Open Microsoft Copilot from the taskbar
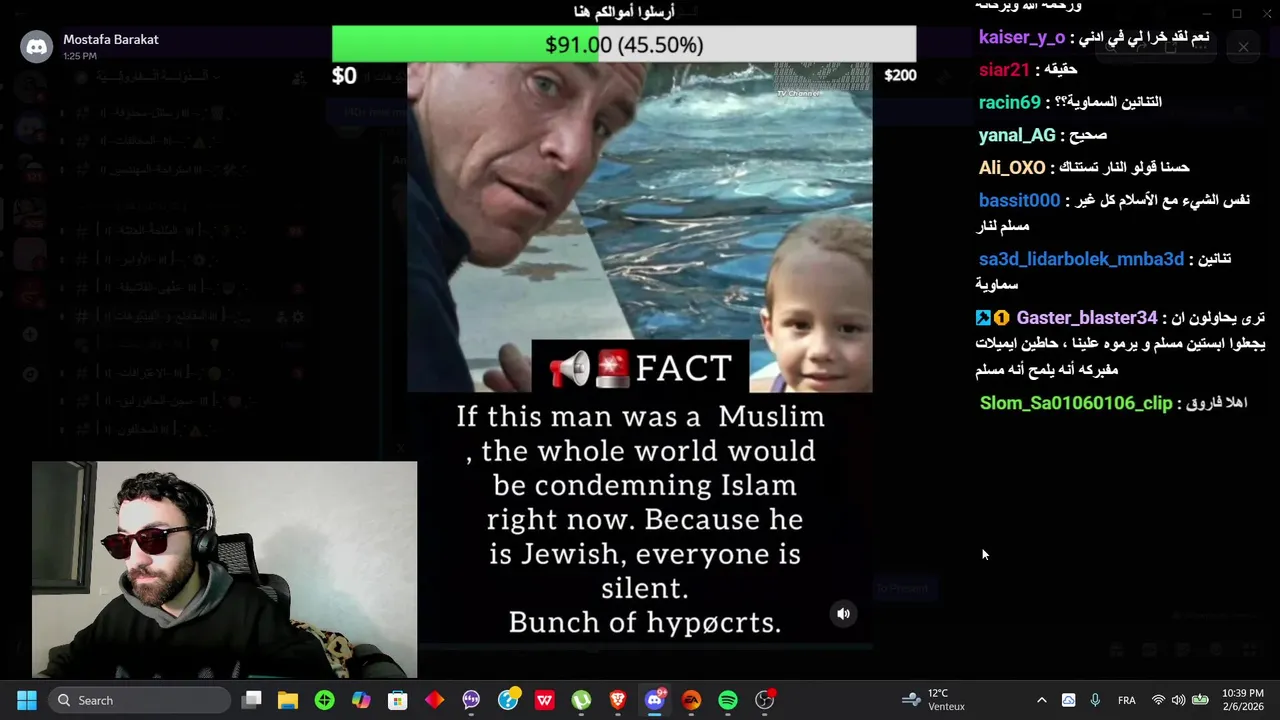Image resolution: width=1280 pixels, height=720 pixels. pyautogui.click(x=361, y=700)
